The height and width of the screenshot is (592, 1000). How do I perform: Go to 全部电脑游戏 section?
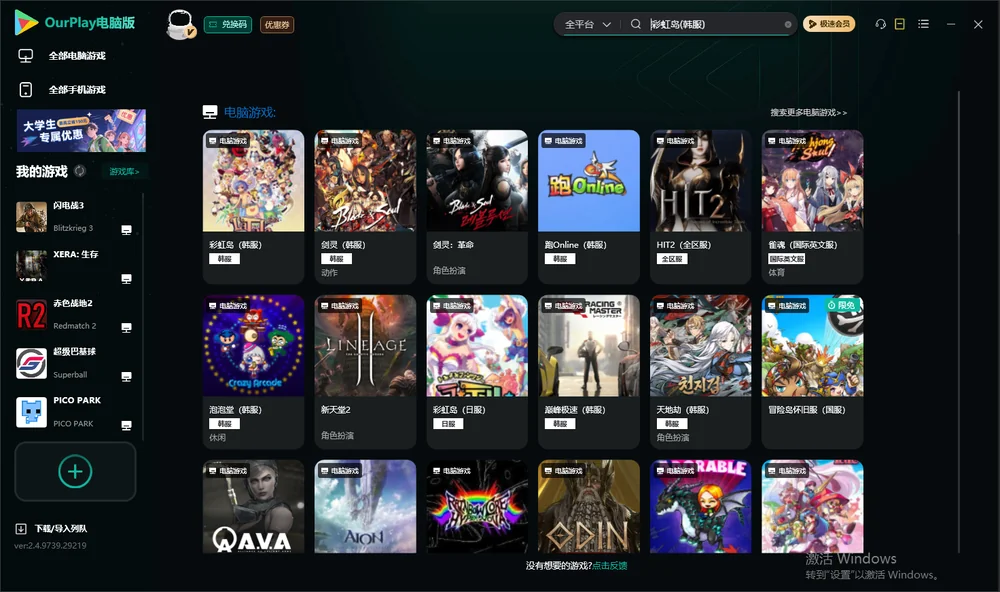(x=62, y=56)
